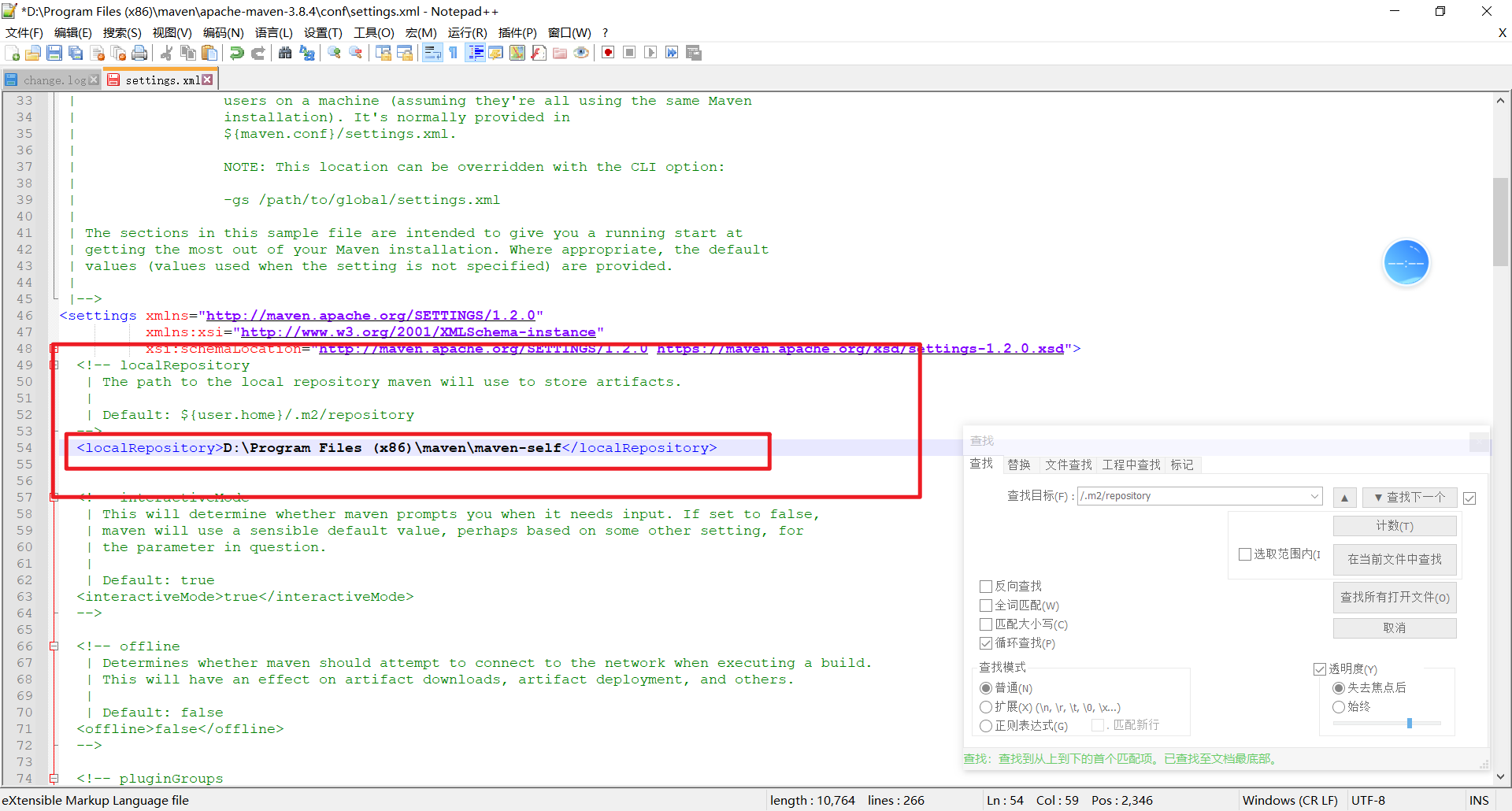
Task: Open Replace from the toolbar icon
Action: coord(307,53)
